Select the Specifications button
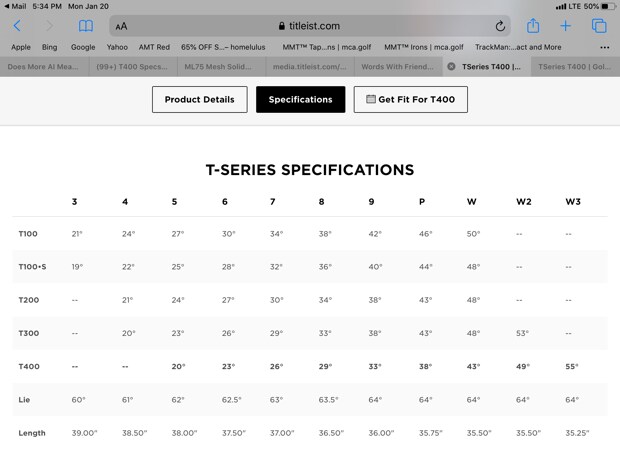Image resolution: width=620 pixels, height=465 pixels. (300, 99)
